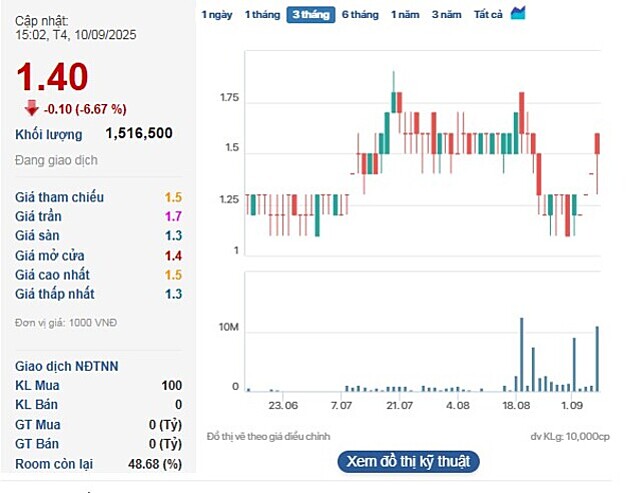The height and width of the screenshot is (493, 640).
Task: Click the tallest volume bar near 18.08
Action: (x=522, y=354)
